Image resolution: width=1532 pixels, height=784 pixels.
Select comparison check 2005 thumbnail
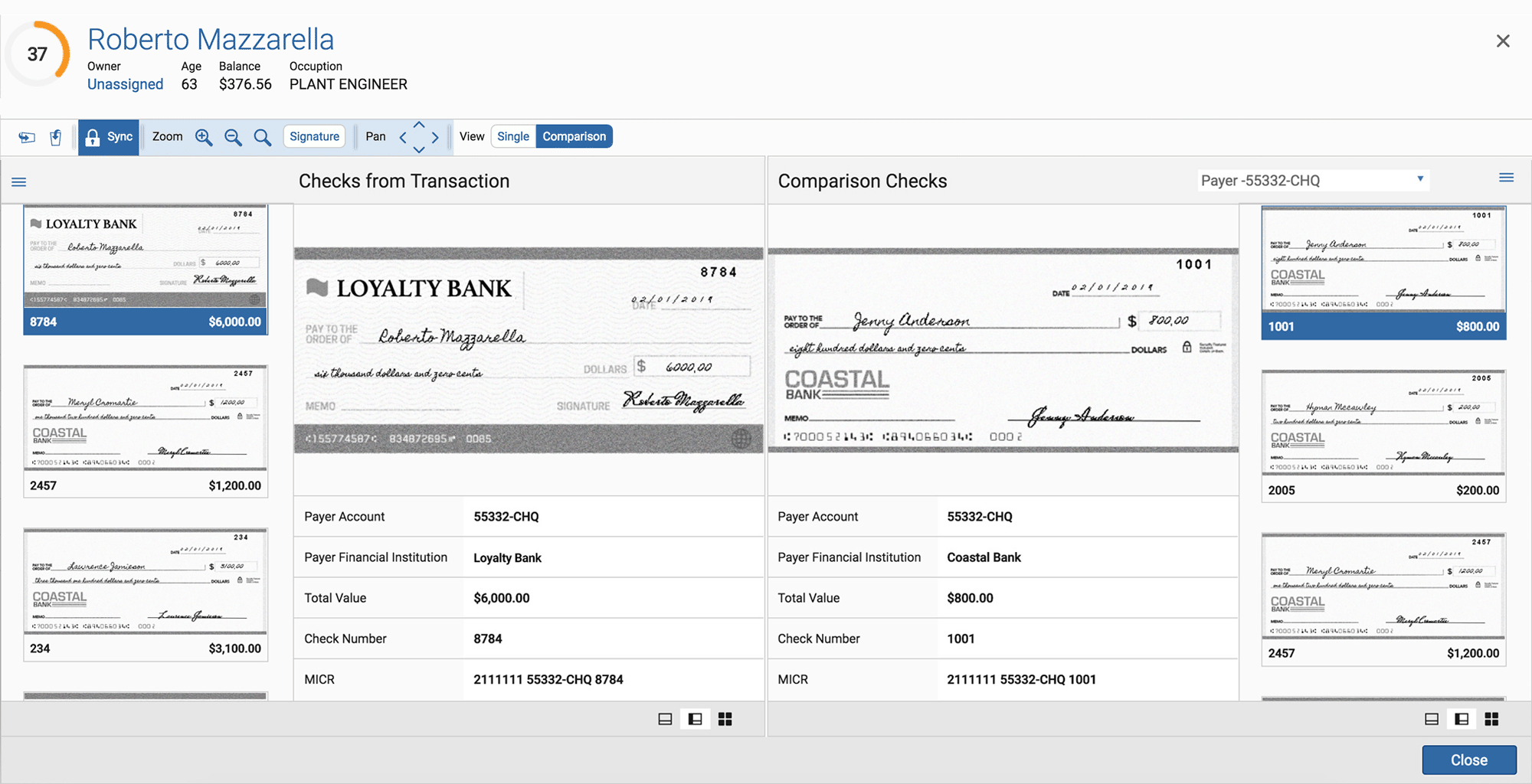[1383, 436]
